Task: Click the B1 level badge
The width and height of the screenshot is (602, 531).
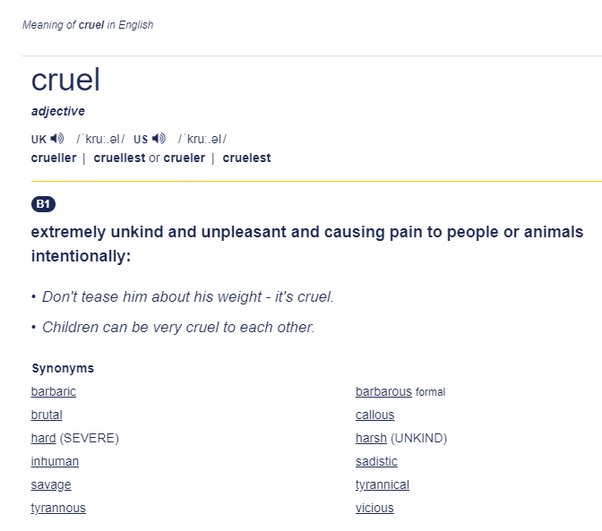Action: [43, 204]
